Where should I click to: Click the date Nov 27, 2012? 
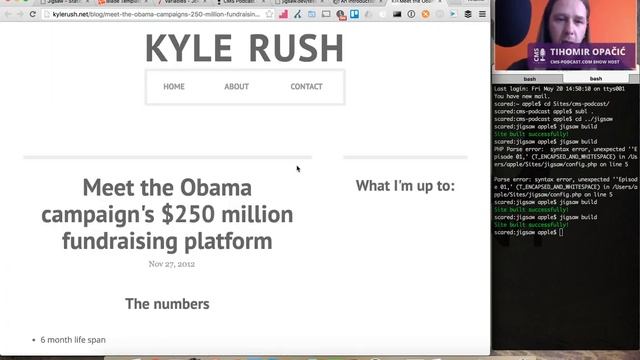(x=171, y=264)
